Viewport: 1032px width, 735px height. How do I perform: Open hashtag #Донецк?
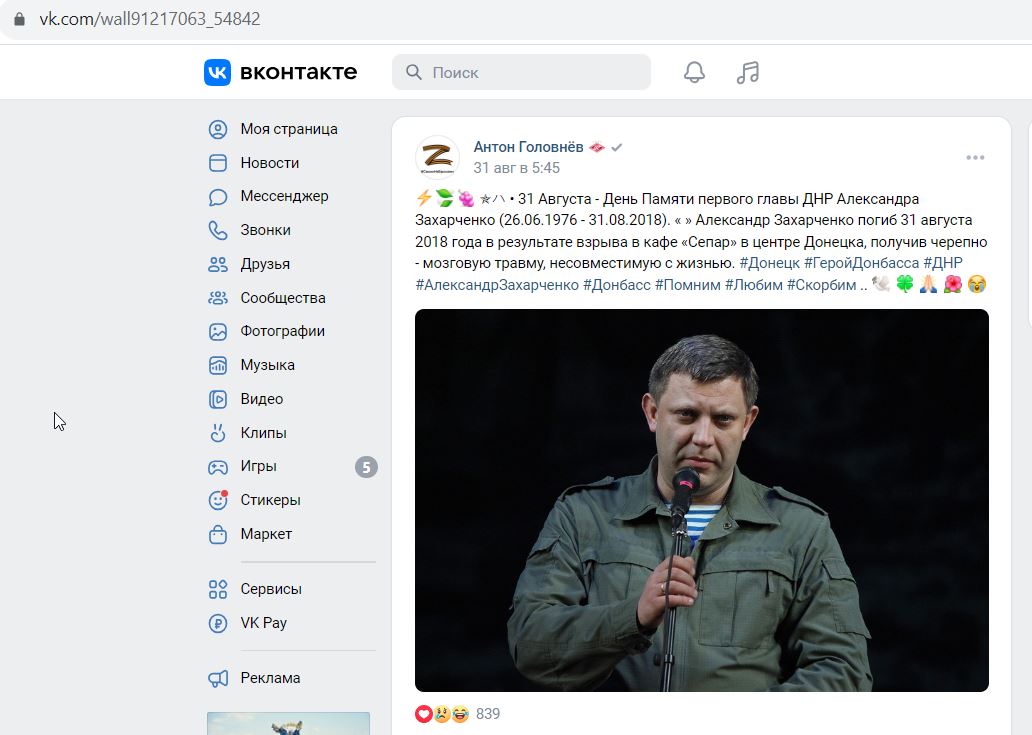click(769, 263)
